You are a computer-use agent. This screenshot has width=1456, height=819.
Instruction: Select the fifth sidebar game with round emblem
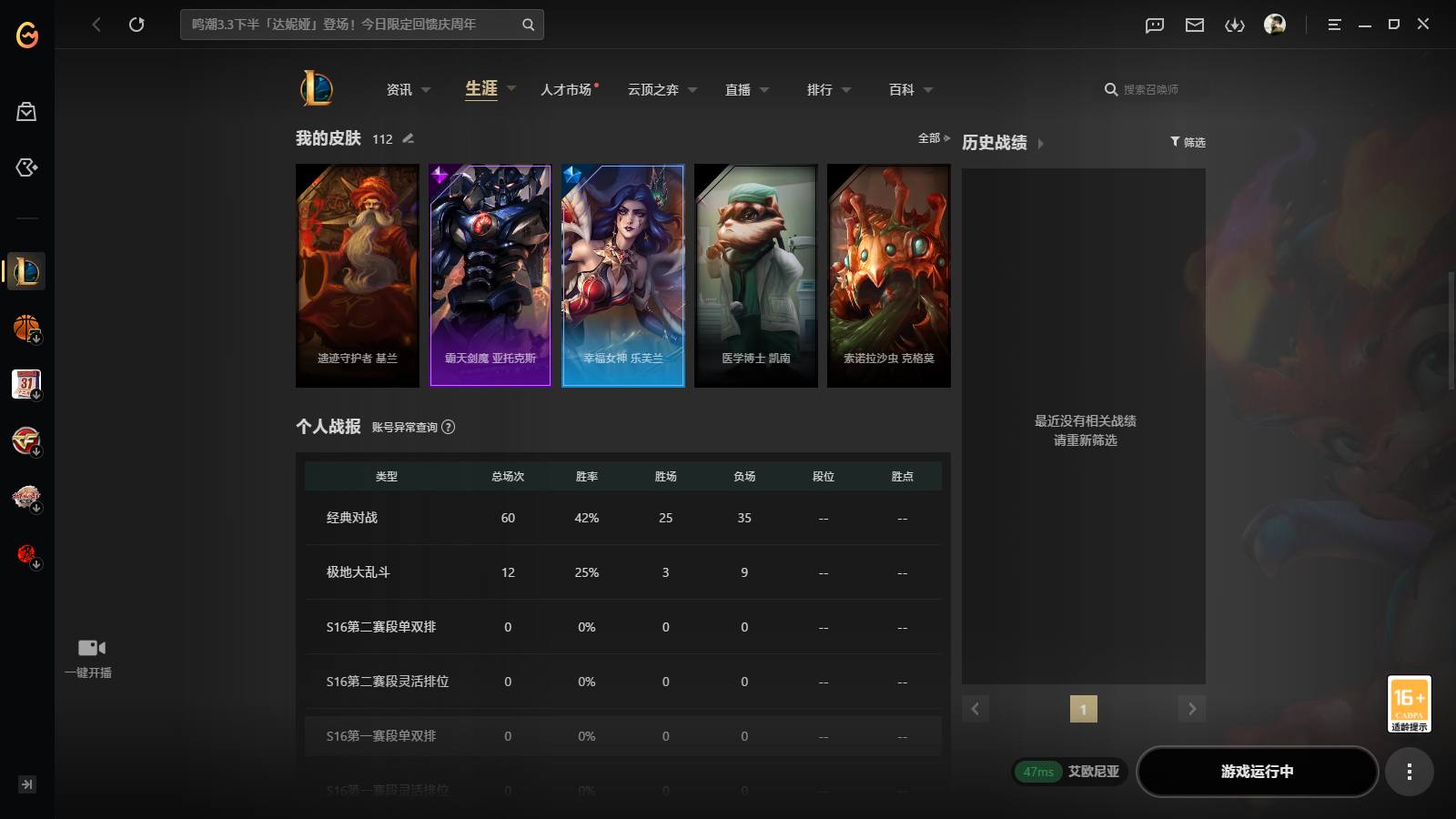point(26,498)
